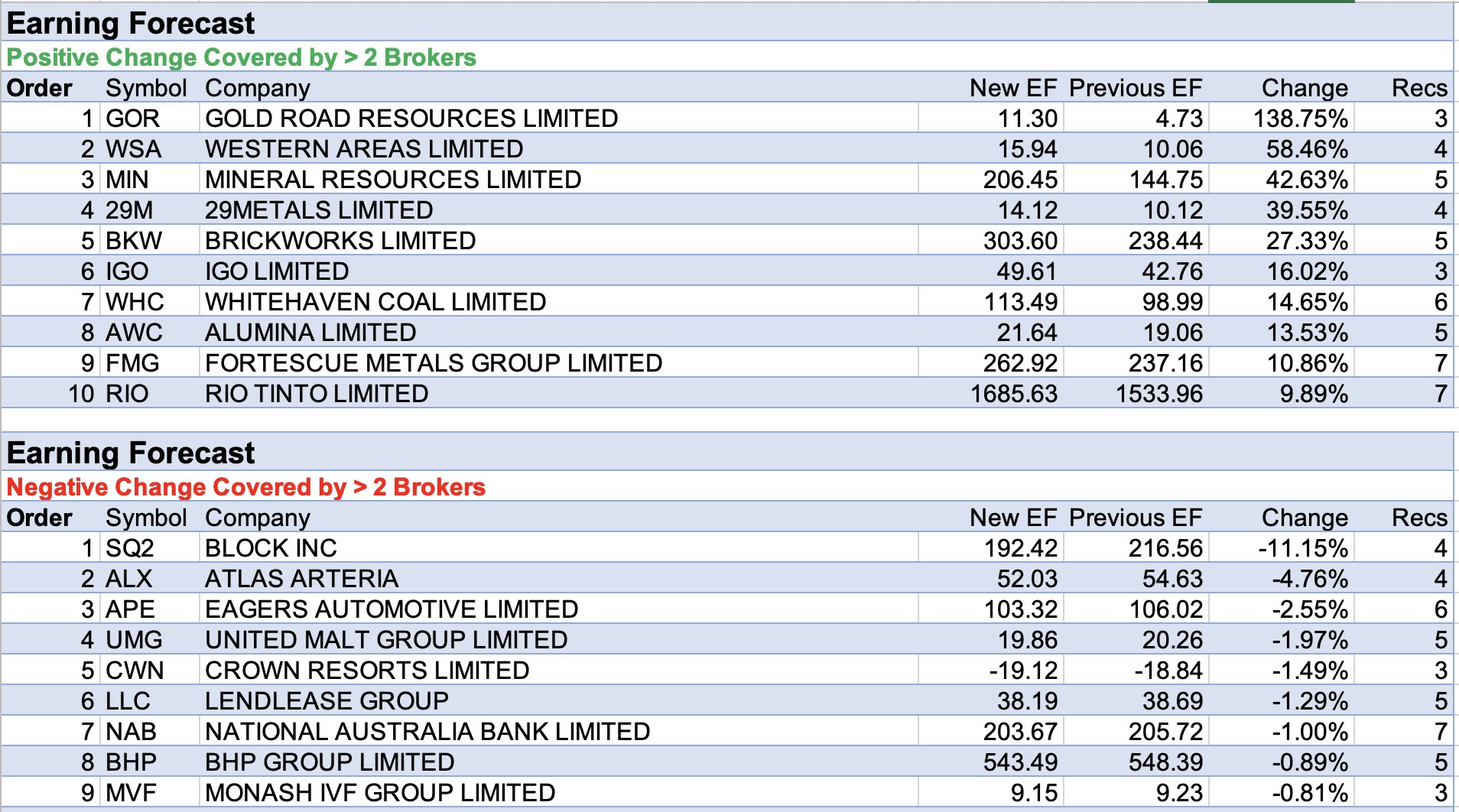This screenshot has width=1459, height=812.
Task: Select FORTESCUE METALS GROUP LIMITED cell
Action: [x=434, y=363]
